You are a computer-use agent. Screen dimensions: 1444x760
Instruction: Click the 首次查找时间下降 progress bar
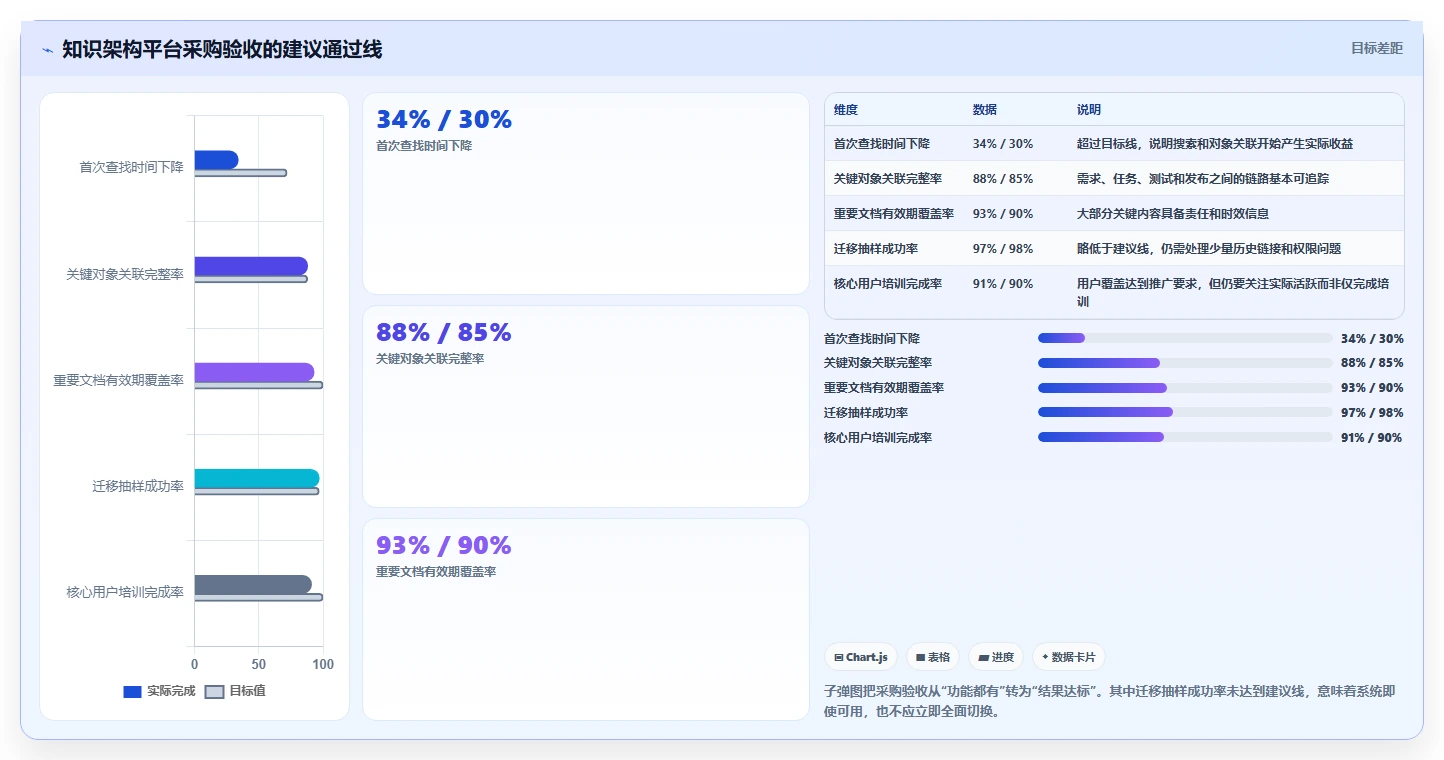click(x=1185, y=338)
